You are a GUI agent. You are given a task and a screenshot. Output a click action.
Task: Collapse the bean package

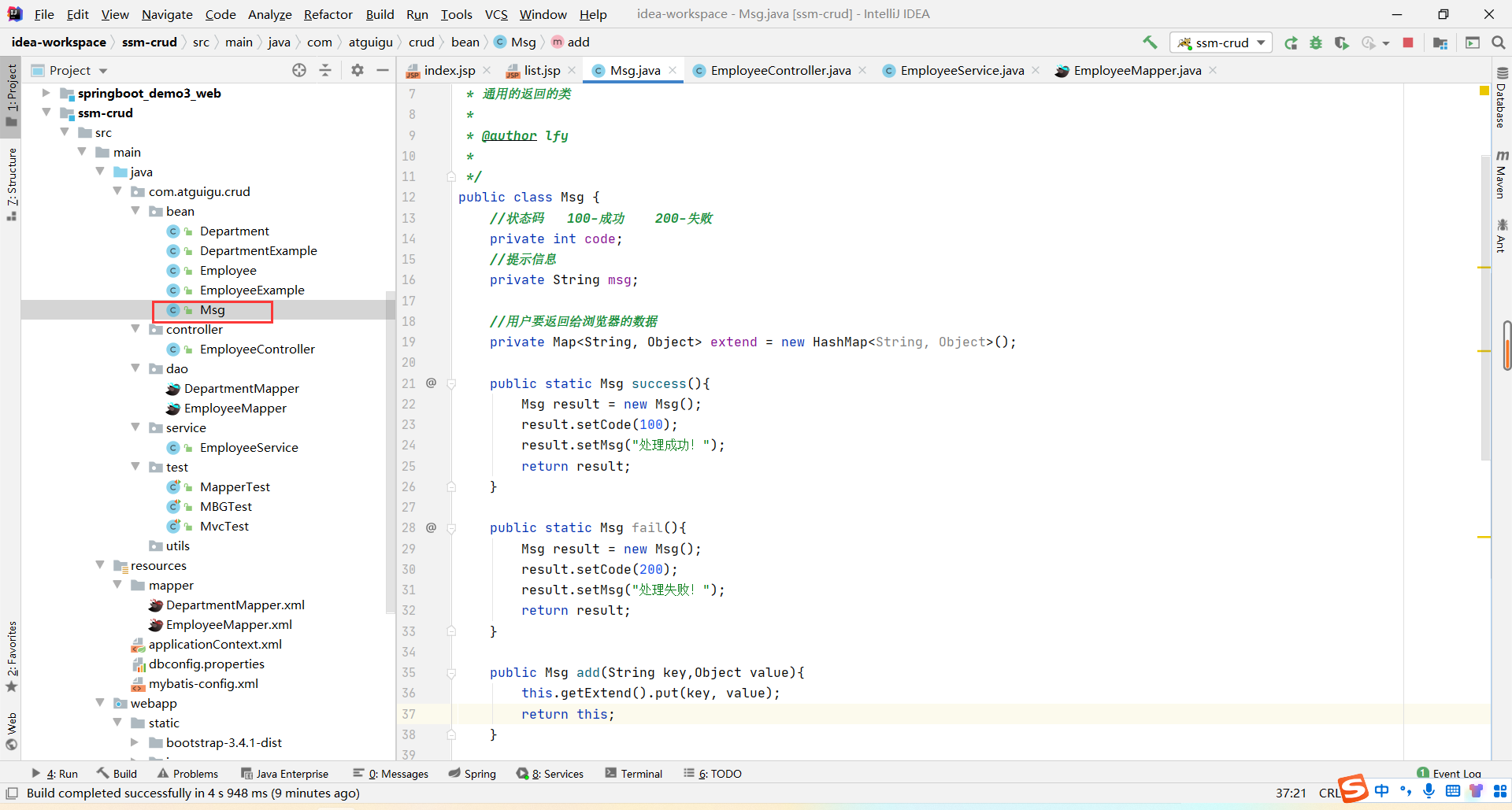pos(135,211)
